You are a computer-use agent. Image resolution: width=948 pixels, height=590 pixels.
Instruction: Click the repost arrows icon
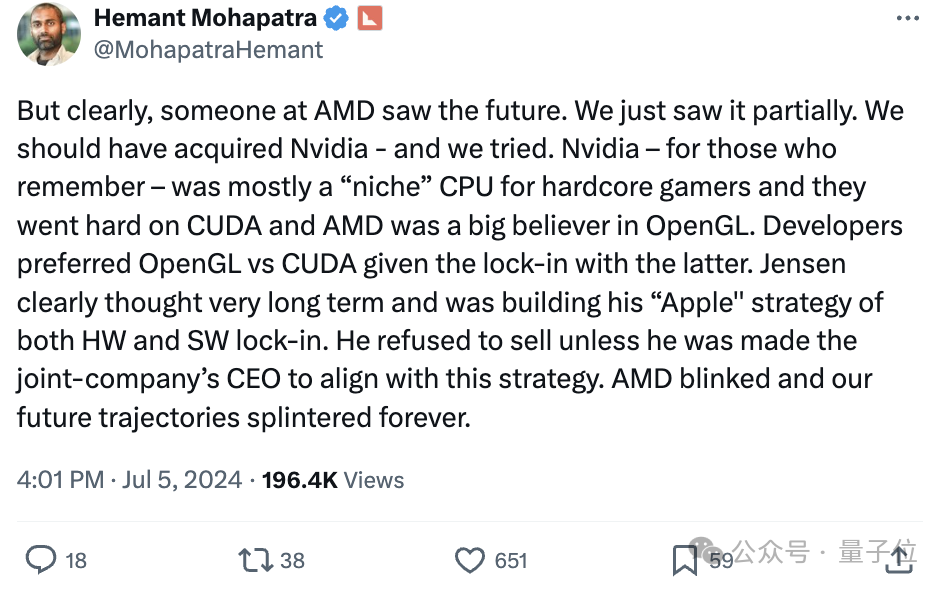tap(255, 560)
